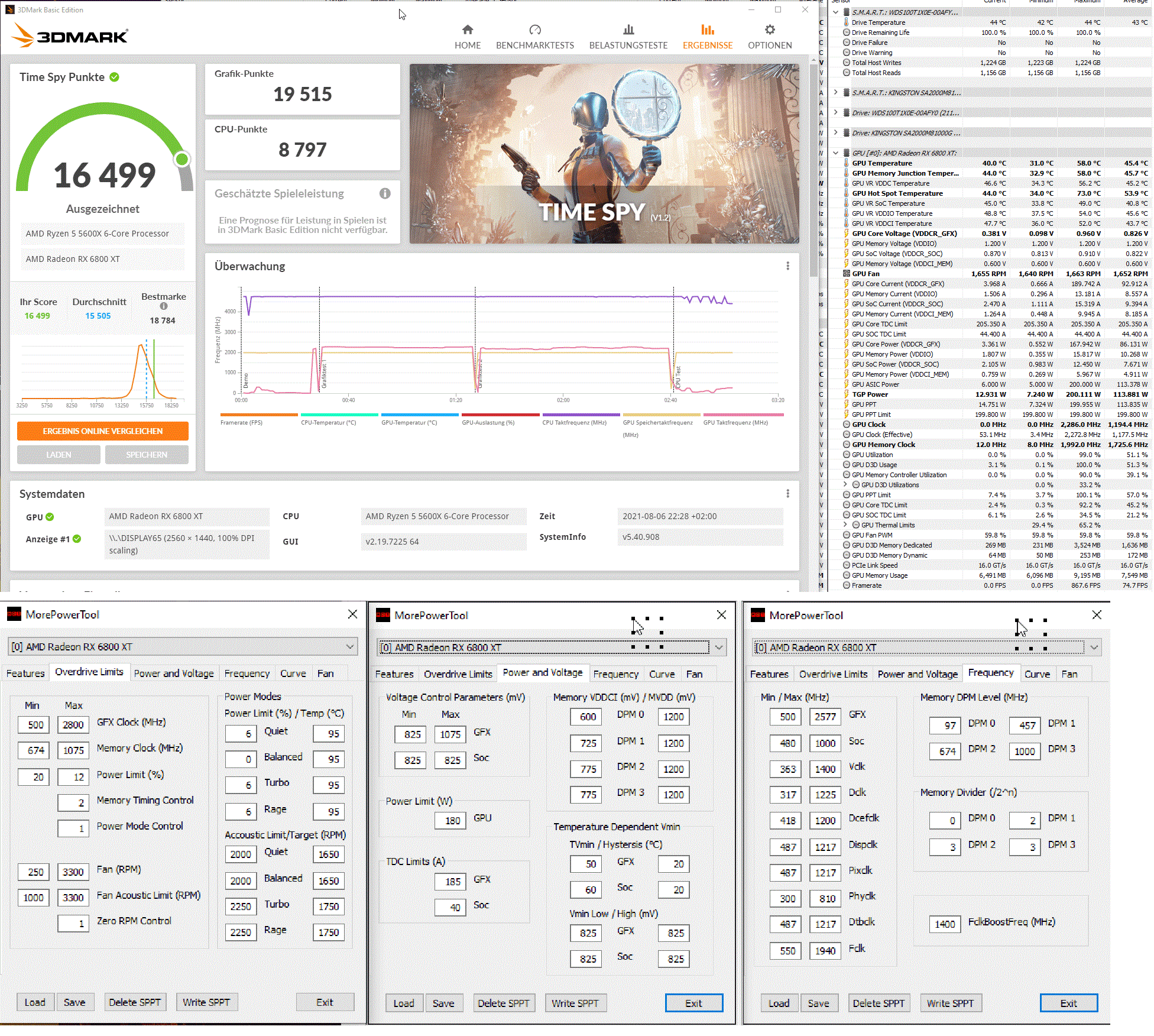Click Write SPPT in left MorePowerTool

click(206, 1002)
